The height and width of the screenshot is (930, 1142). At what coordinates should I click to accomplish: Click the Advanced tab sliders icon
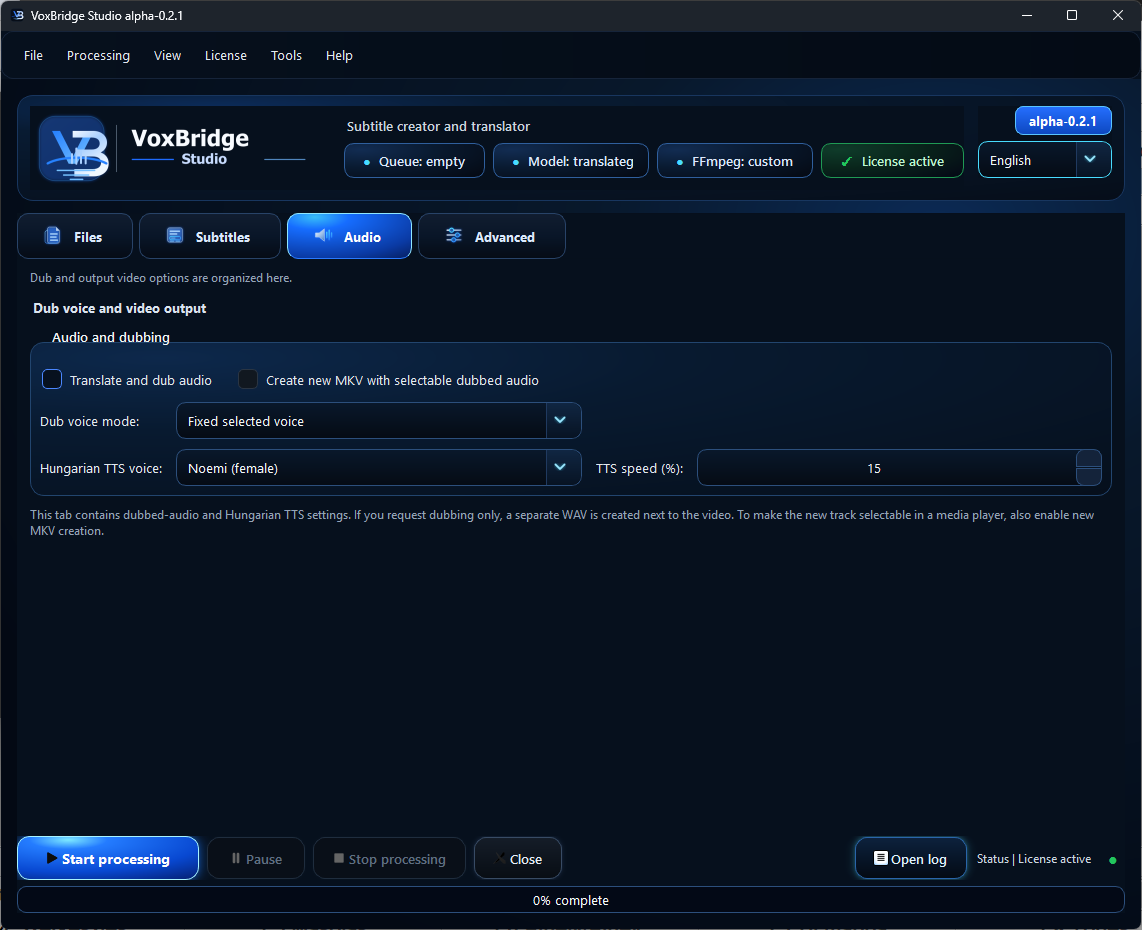454,235
